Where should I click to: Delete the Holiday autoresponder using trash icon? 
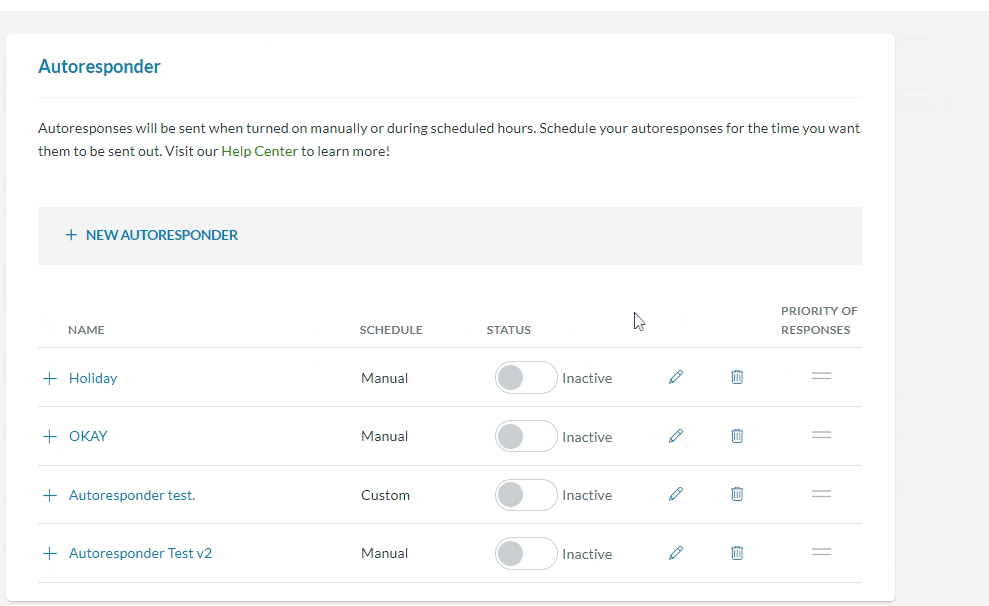737,377
